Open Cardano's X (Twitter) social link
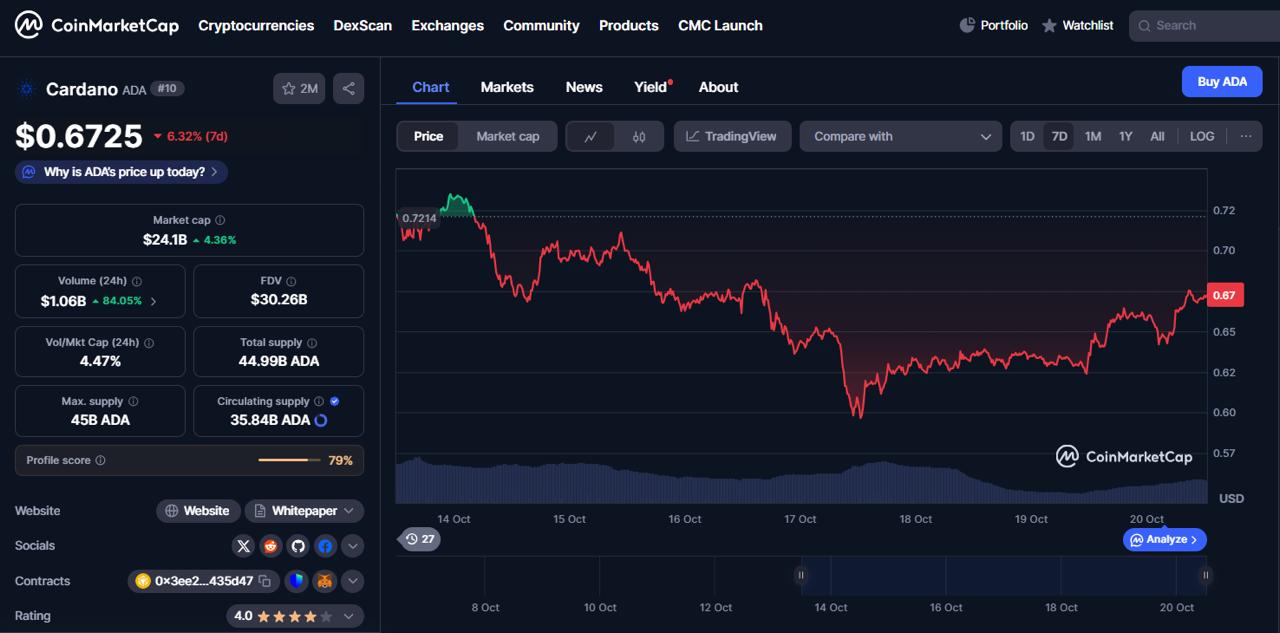 tap(244, 546)
